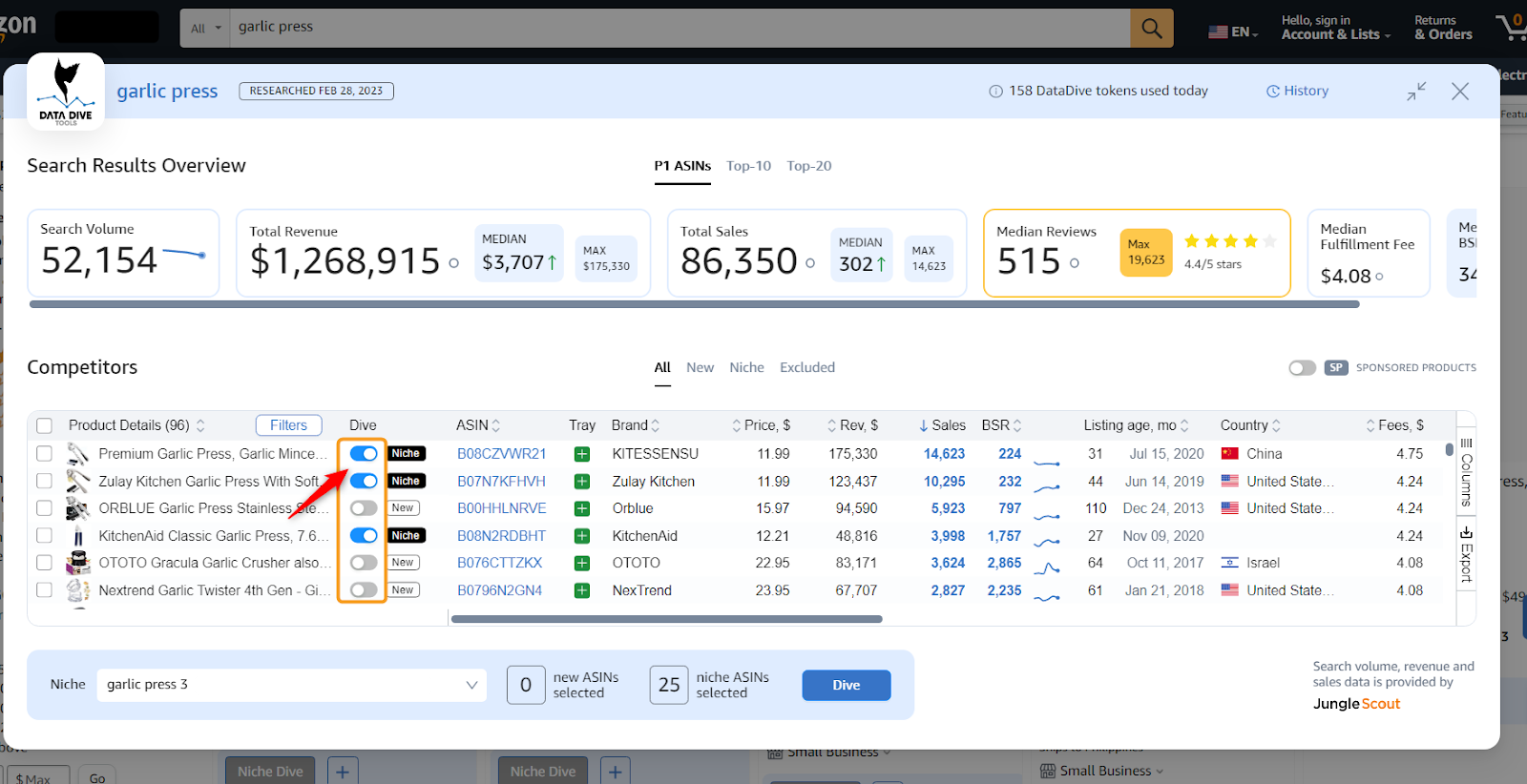Click green tray plus for KitchenAid row
The width and height of the screenshot is (1527, 784).
click(581, 536)
